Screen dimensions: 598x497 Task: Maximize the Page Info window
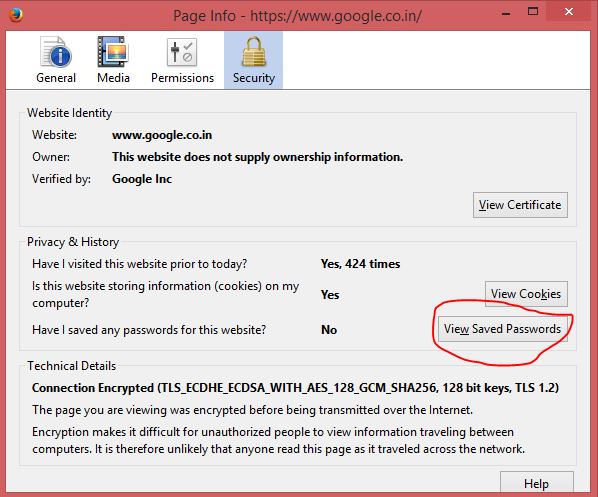[533, 12]
